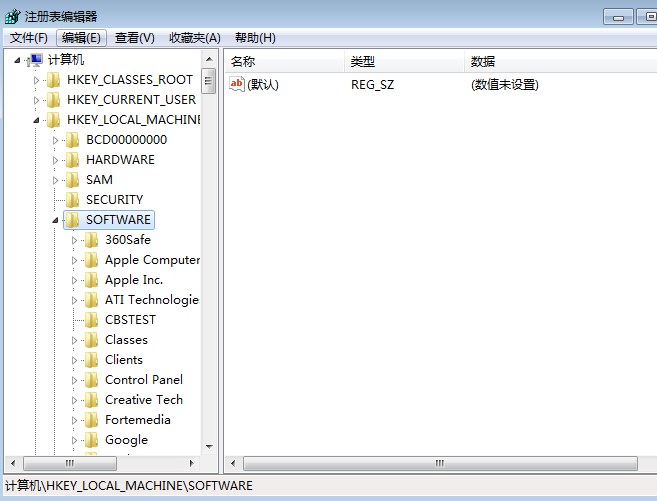Click the SOFTWARE folder icon
657x501 pixels.
click(72, 220)
